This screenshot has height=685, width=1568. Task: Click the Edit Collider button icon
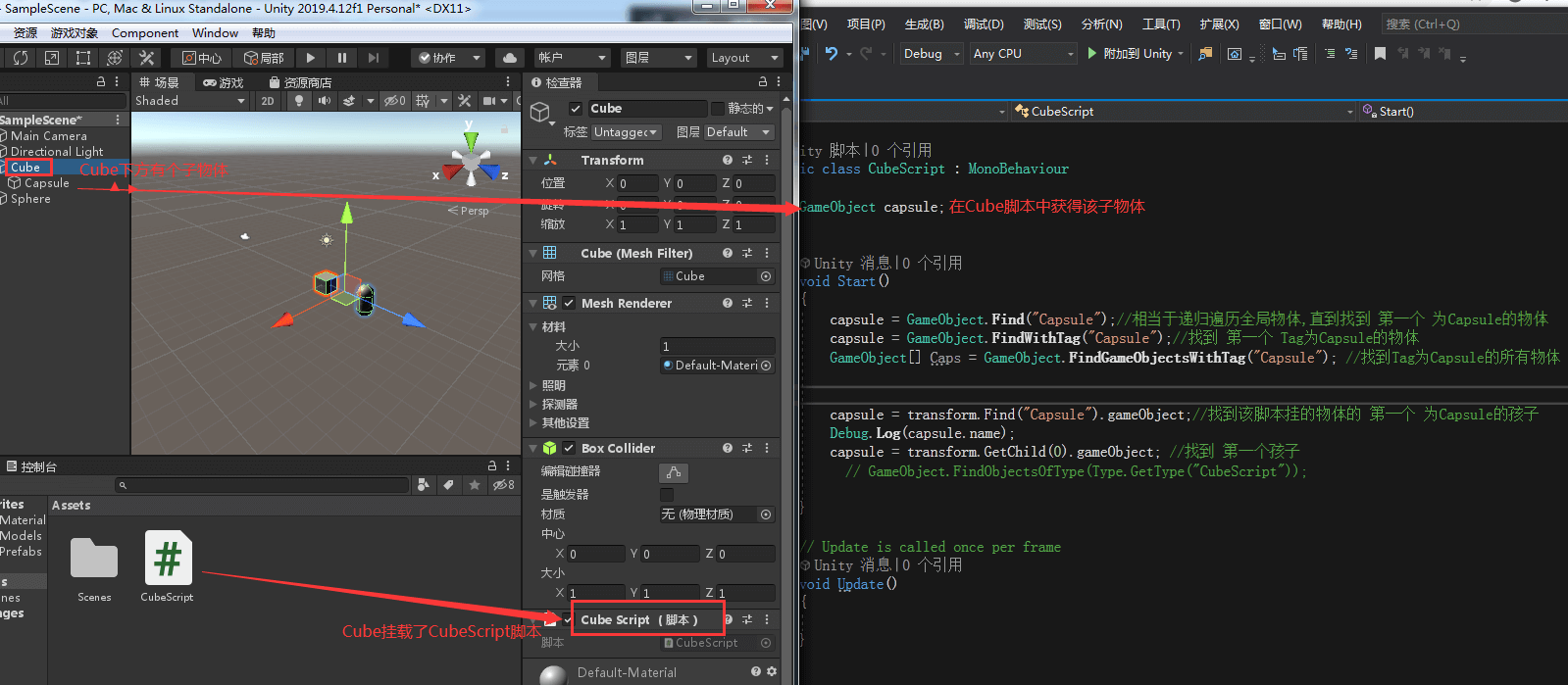pos(674,472)
